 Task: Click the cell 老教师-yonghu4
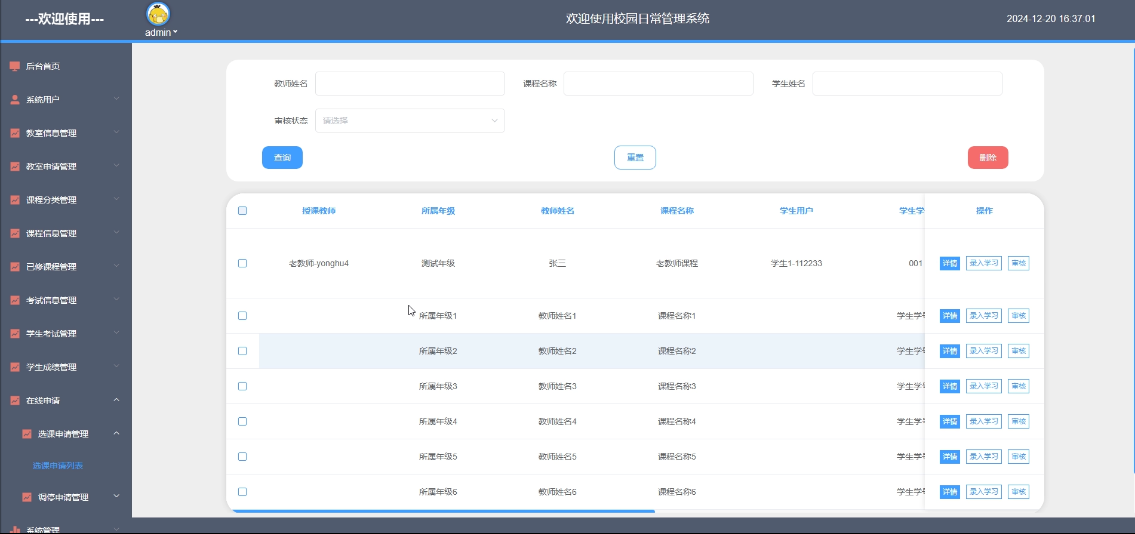(x=319, y=263)
